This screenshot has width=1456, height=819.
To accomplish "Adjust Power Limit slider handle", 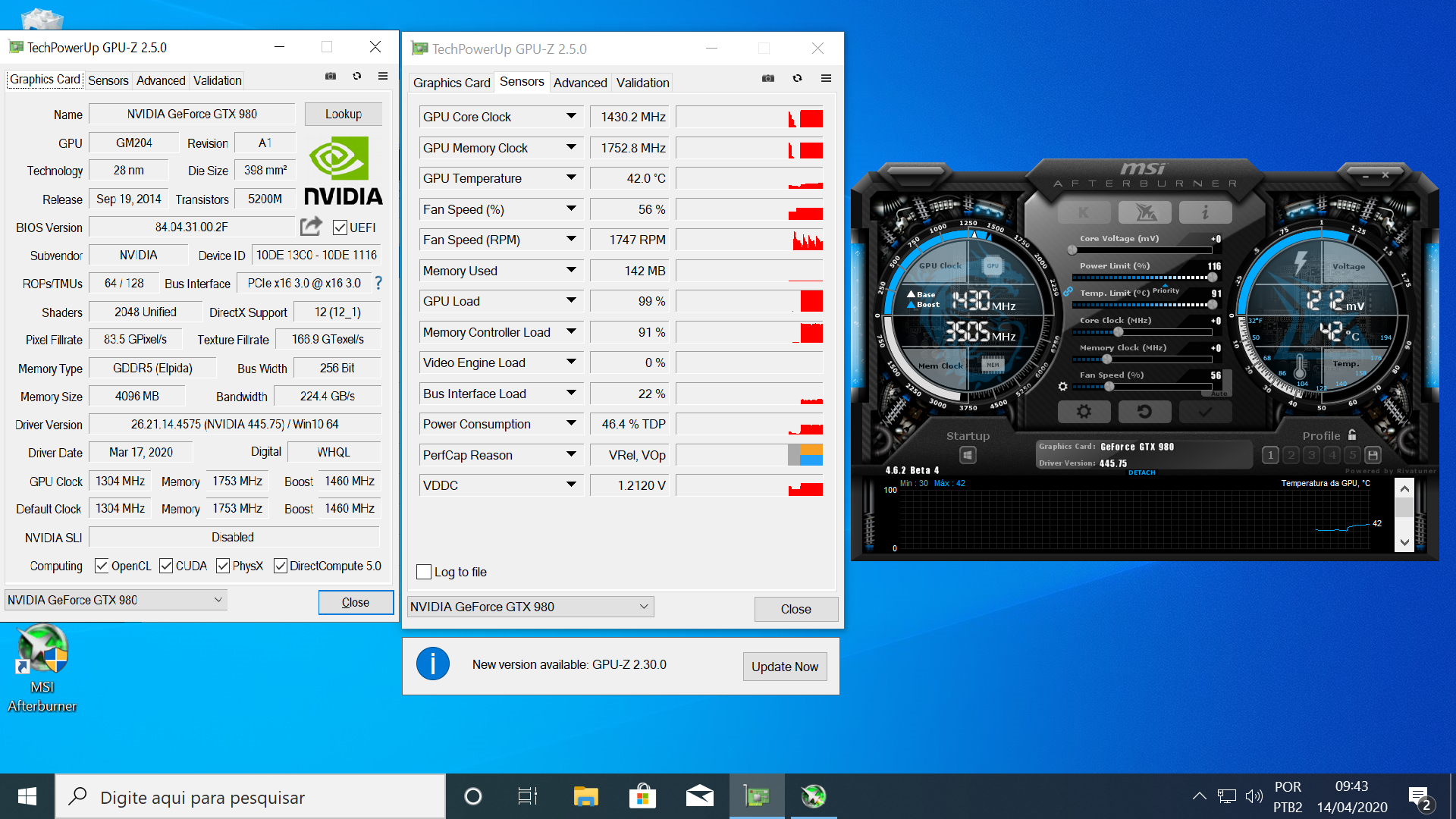I will point(1212,277).
